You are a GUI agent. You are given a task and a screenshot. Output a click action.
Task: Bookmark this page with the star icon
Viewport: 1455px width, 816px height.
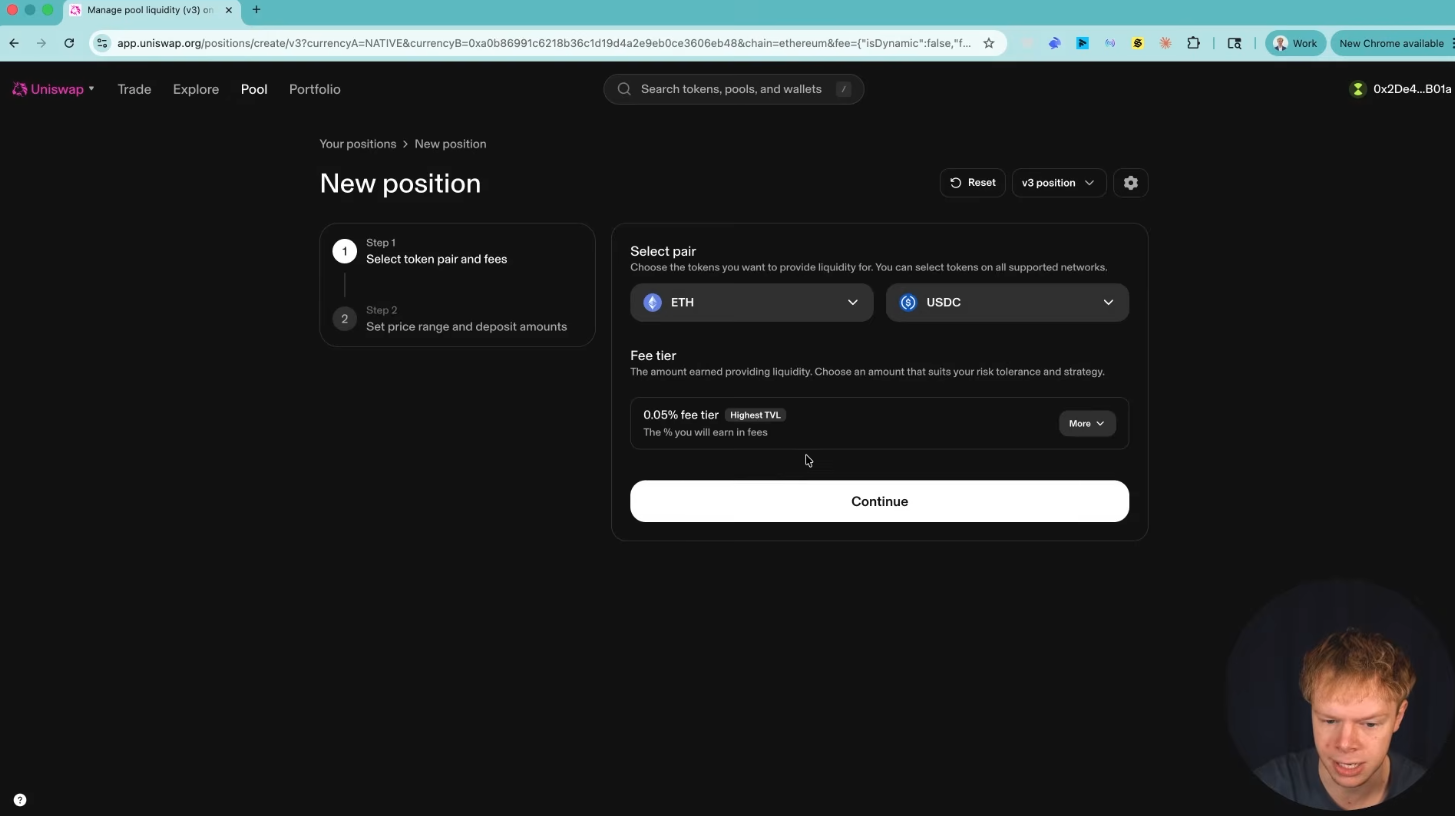[x=989, y=43]
